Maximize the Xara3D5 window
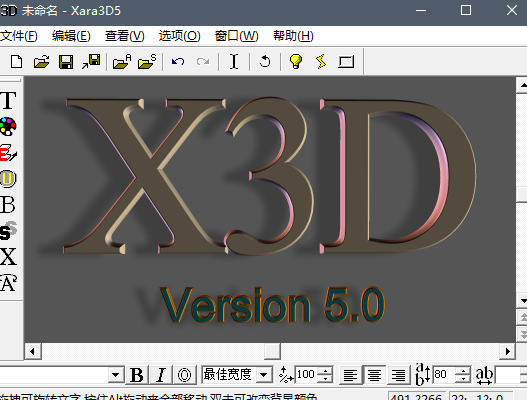Viewport: 527px width, 400px height. 466,10
